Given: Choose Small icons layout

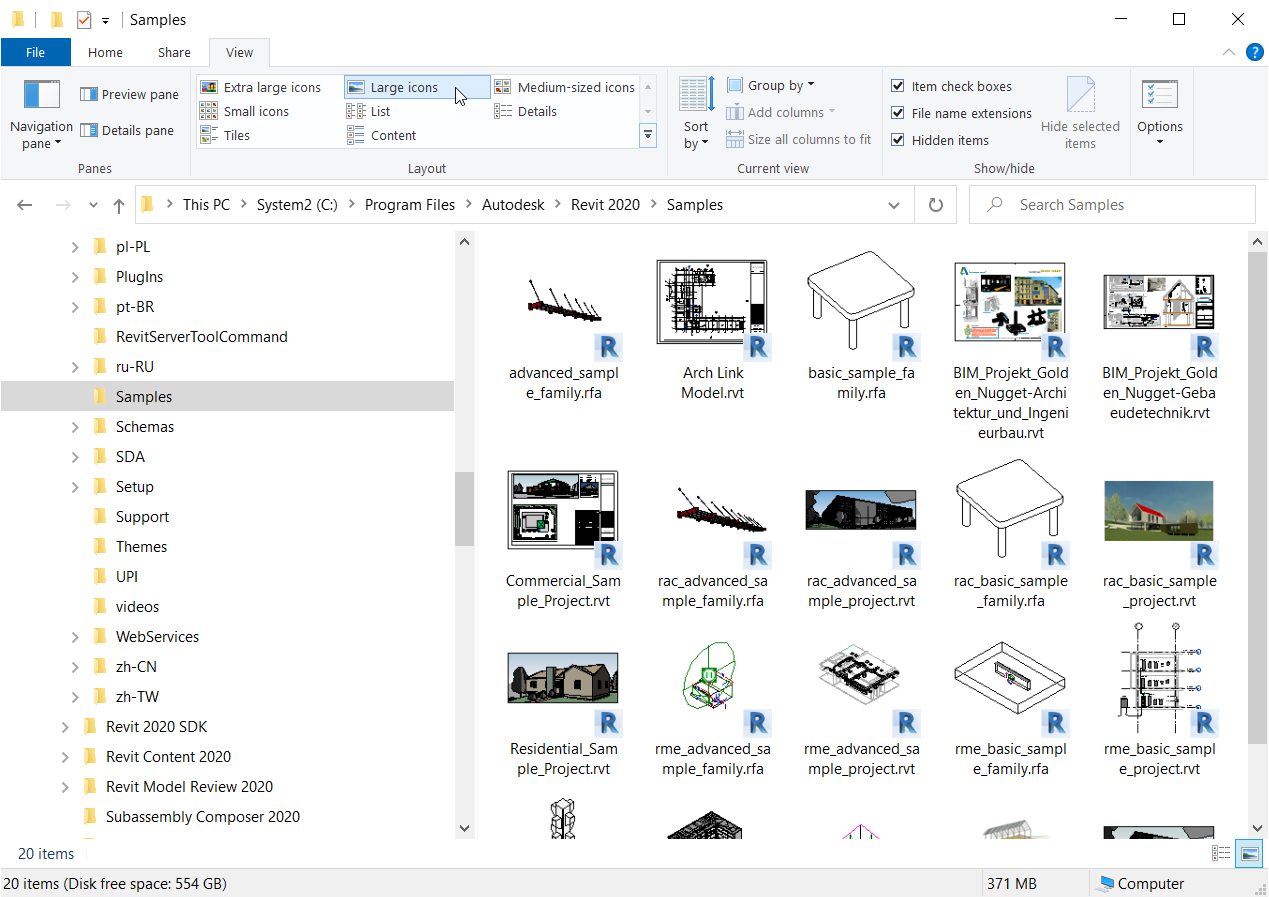Looking at the screenshot, I should click(245, 111).
